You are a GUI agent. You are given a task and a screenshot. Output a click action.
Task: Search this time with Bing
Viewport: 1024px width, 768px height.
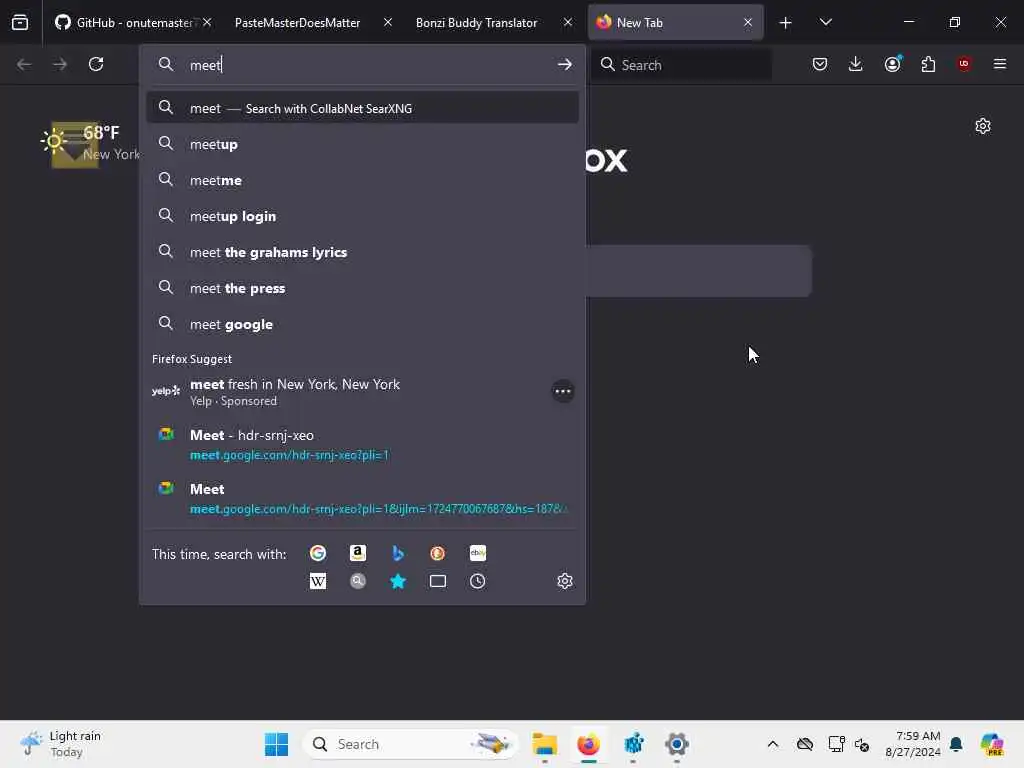coord(398,553)
